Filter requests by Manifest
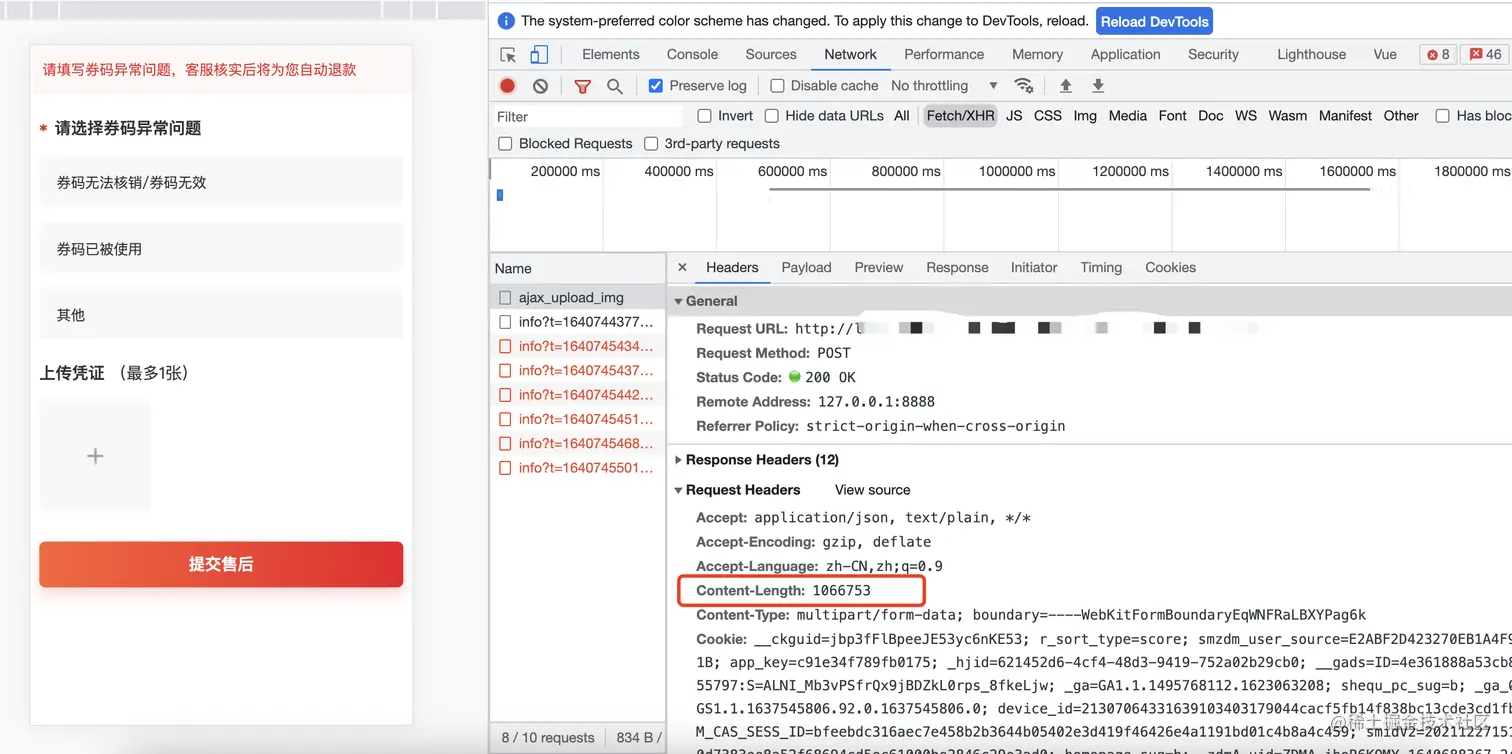Screen dimensions: 1512x754 click(x=1345, y=116)
